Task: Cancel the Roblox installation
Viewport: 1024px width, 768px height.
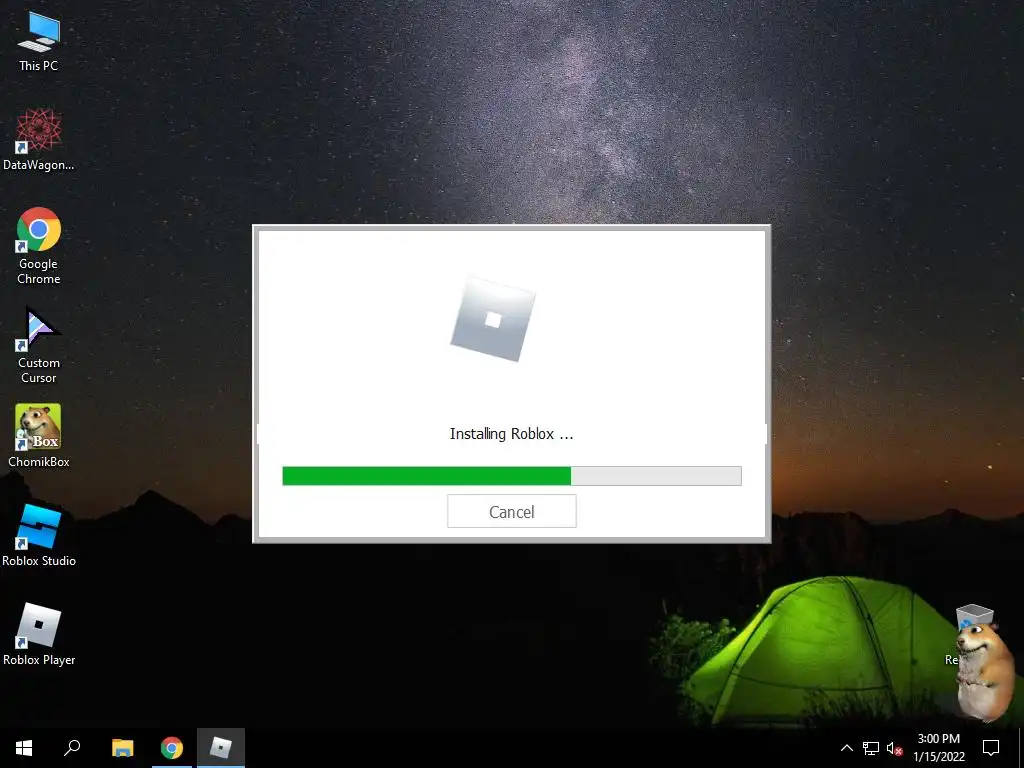Action: (511, 511)
